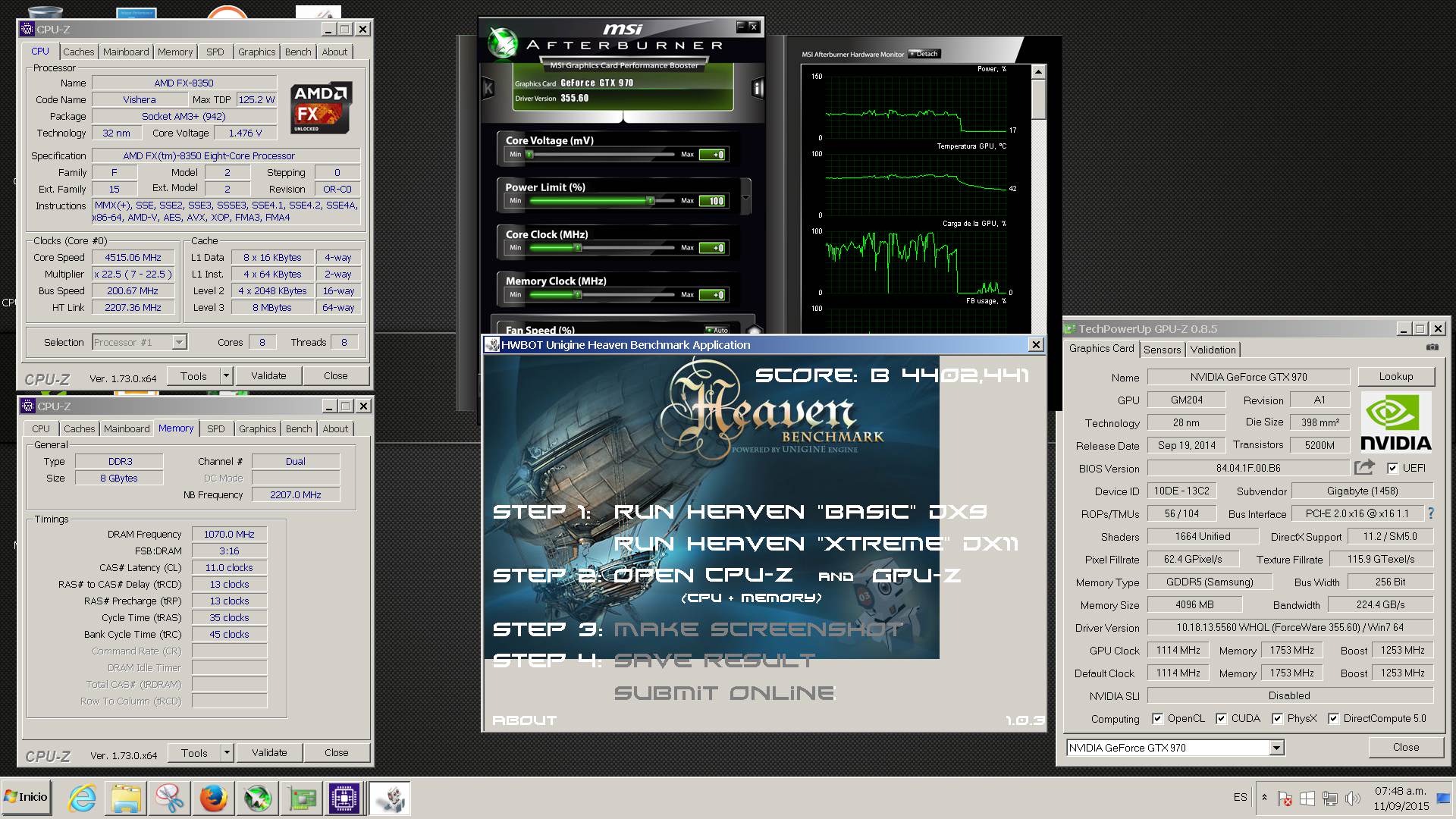Image resolution: width=1456 pixels, height=819 pixels.
Task: Click the Core Clock slider
Action: coord(601,248)
